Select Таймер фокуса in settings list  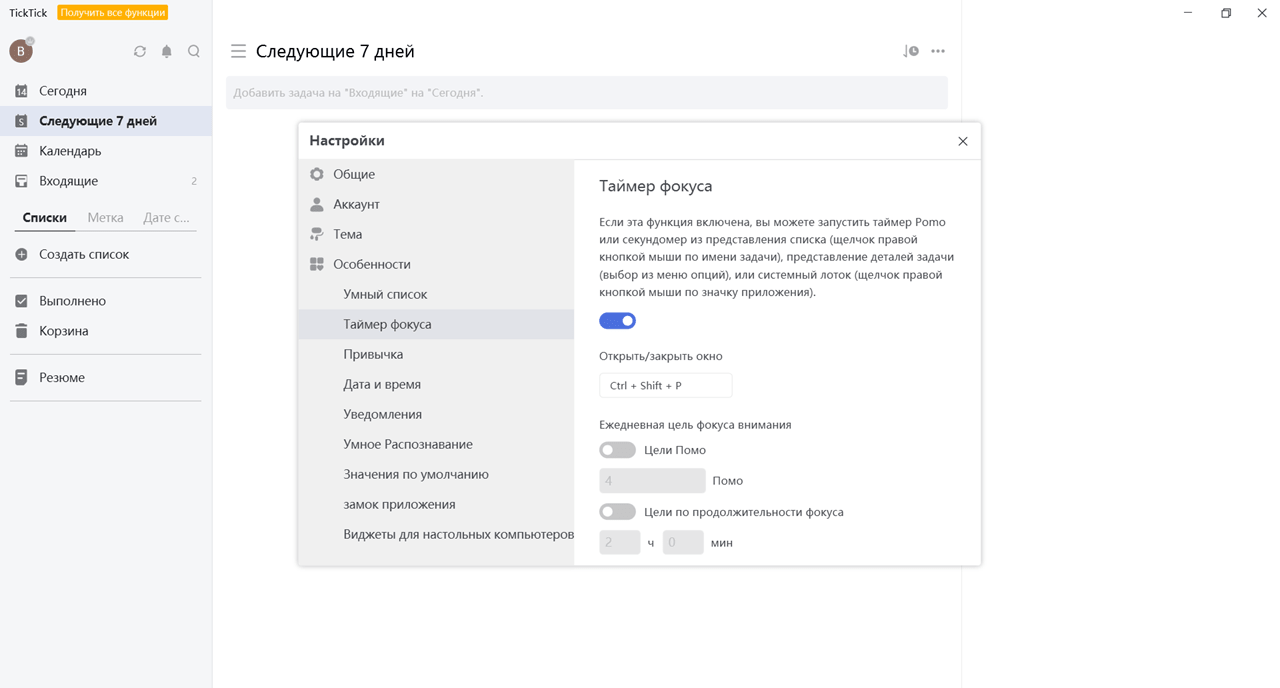(436, 324)
